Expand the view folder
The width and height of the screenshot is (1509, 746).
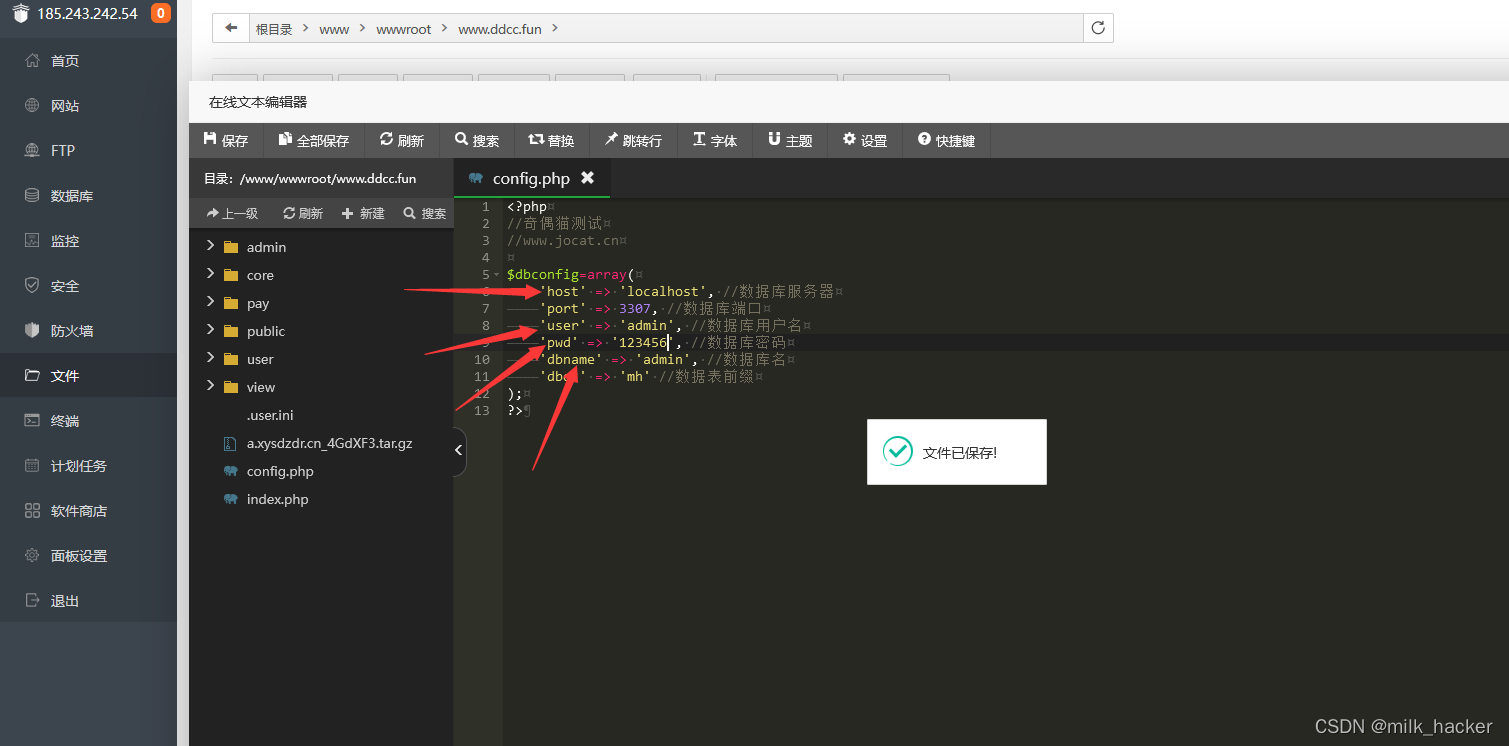coord(210,386)
